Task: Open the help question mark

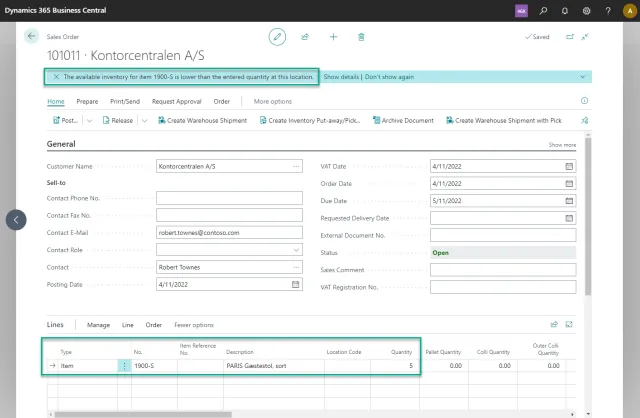Action: (x=608, y=11)
